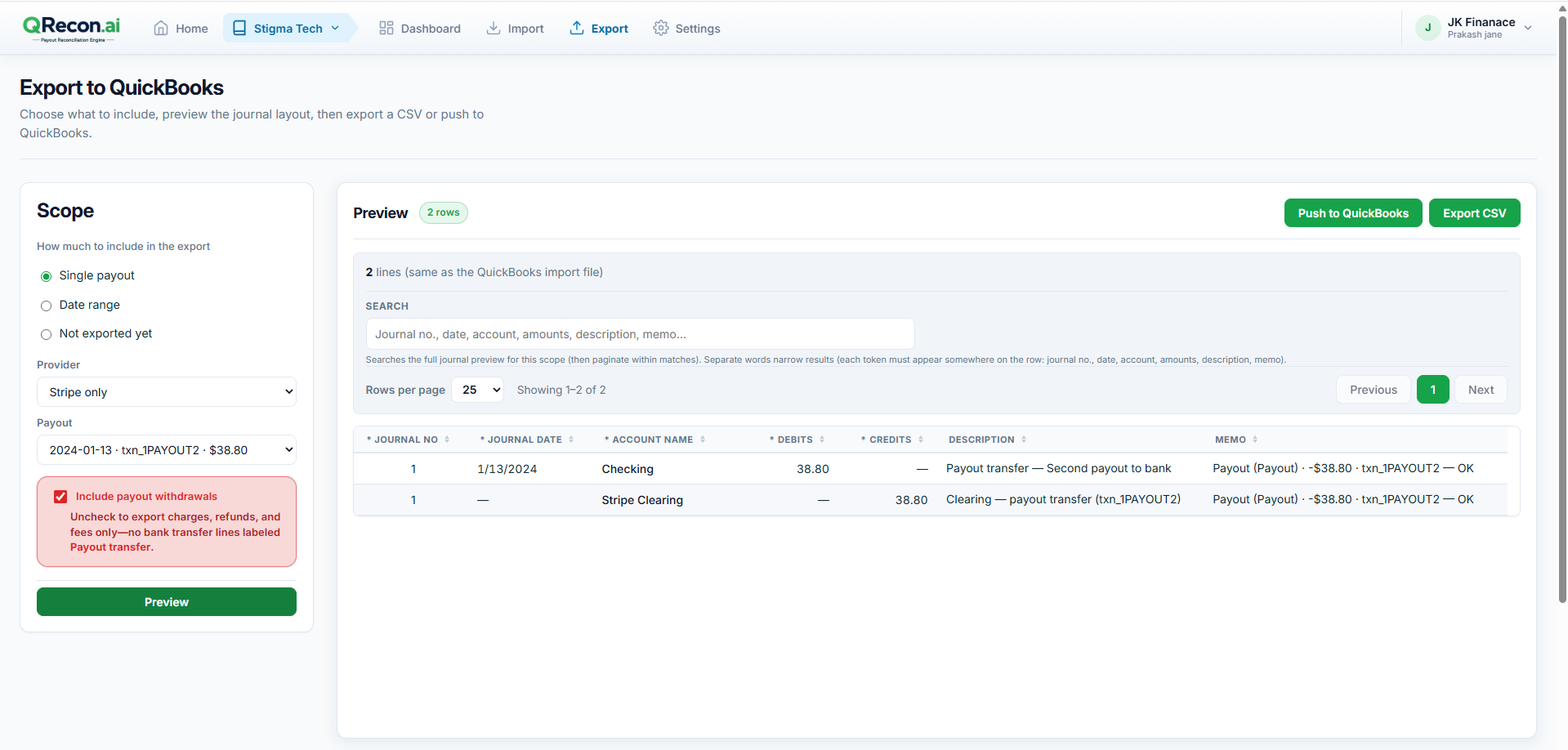
Task: Select the Date range radio option
Action: 47,306
